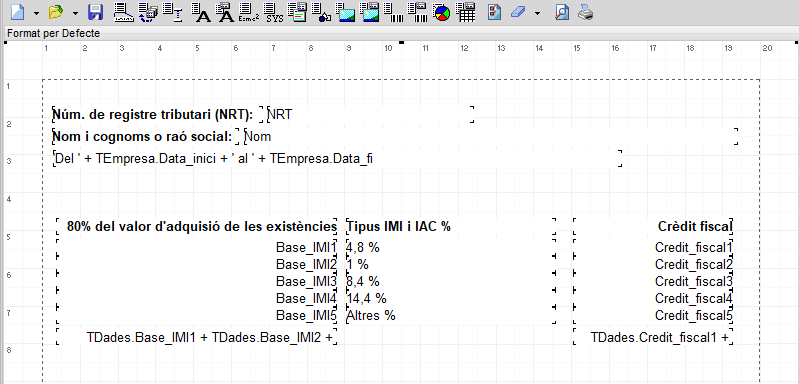Select the Base_IMI5 field
Viewport: 799px width, 384px height.
[x=197, y=315]
